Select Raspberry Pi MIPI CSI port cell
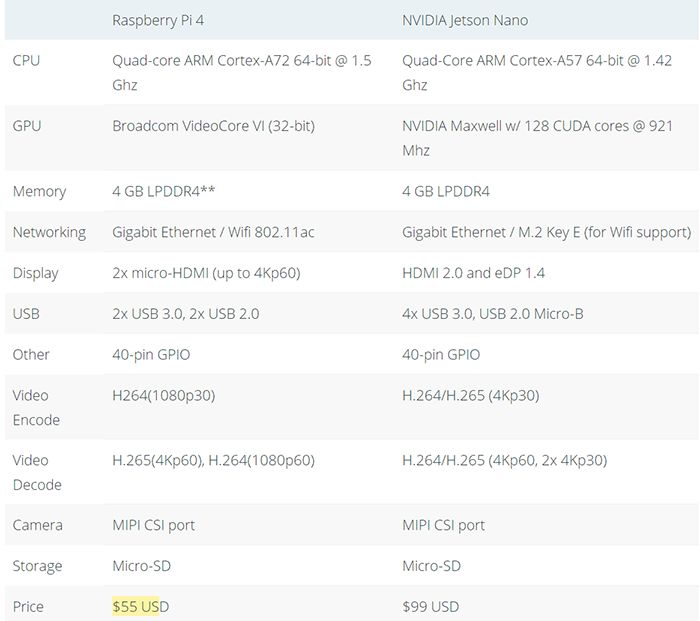 [153, 525]
